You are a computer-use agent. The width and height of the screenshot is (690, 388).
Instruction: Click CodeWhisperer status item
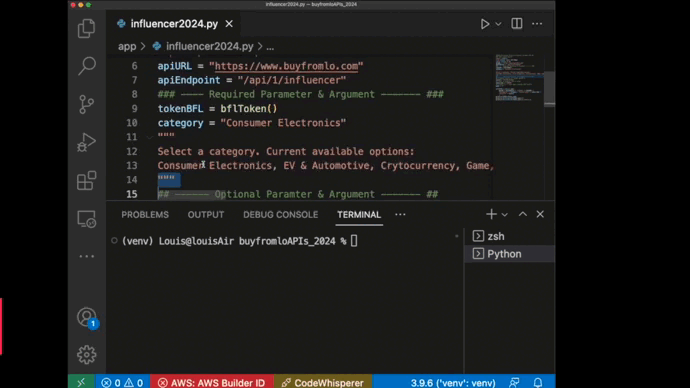[x=323, y=382]
